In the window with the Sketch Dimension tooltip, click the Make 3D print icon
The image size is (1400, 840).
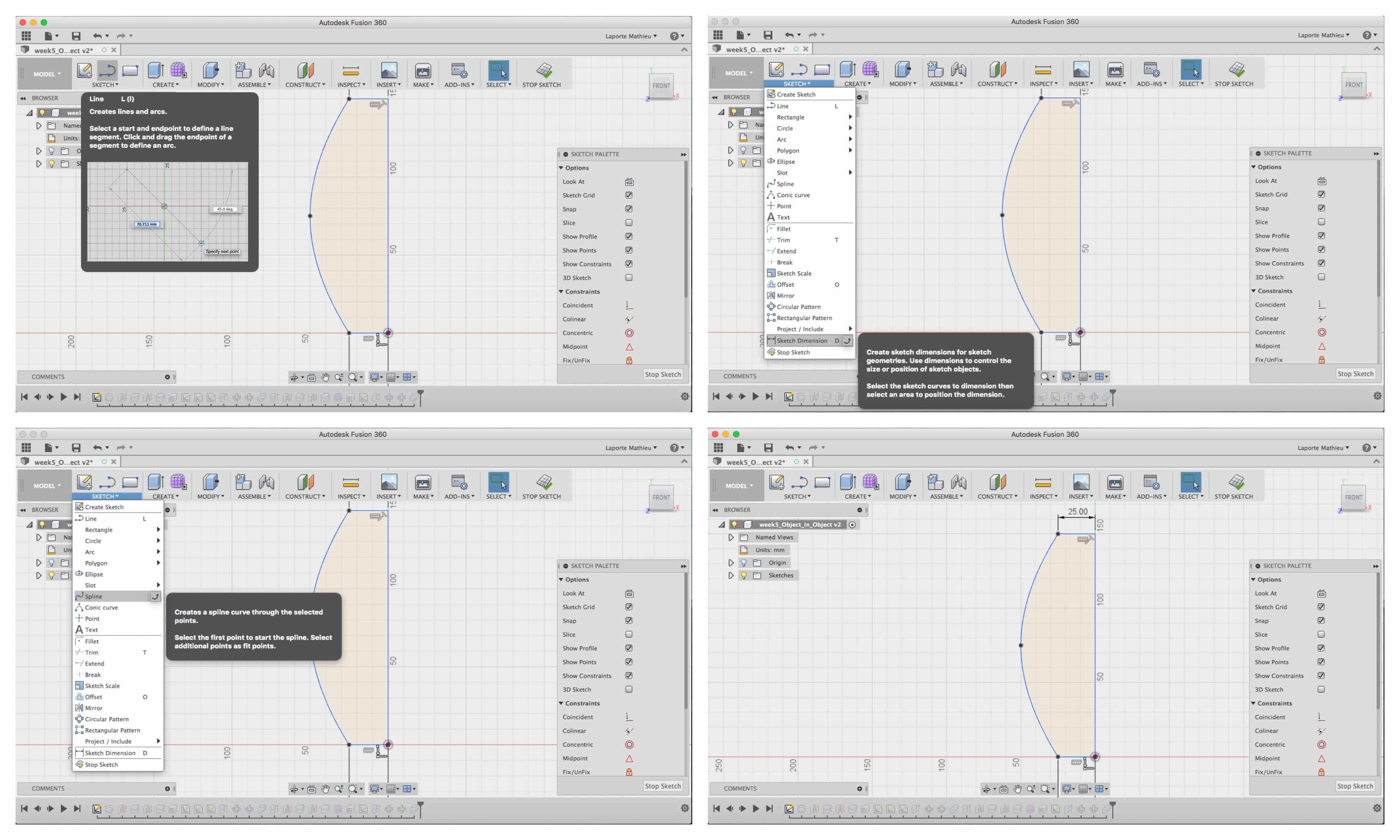(x=1115, y=70)
